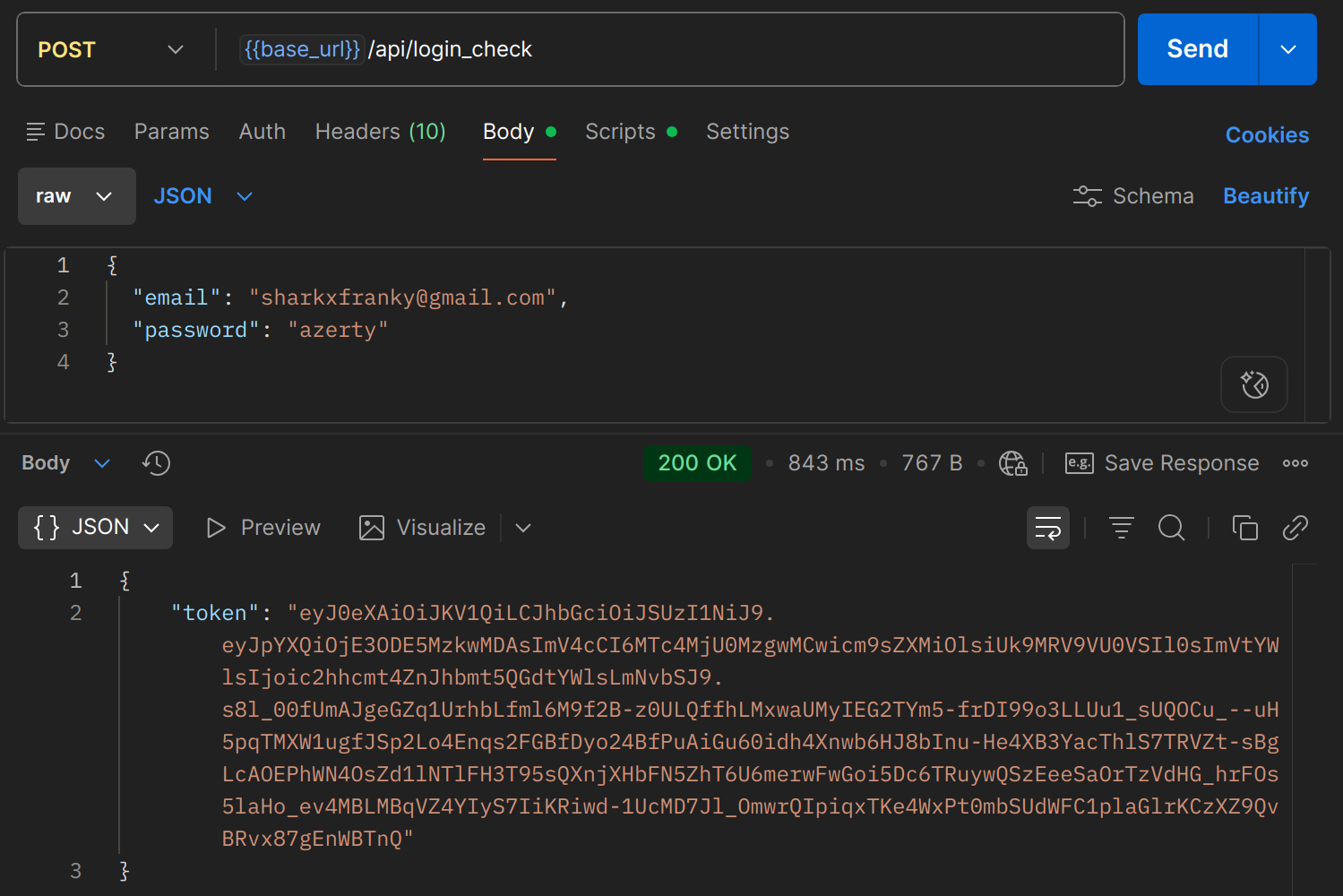The image size is (1343, 896).
Task: Open the Headers (10) tab
Action: [x=381, y=132]
